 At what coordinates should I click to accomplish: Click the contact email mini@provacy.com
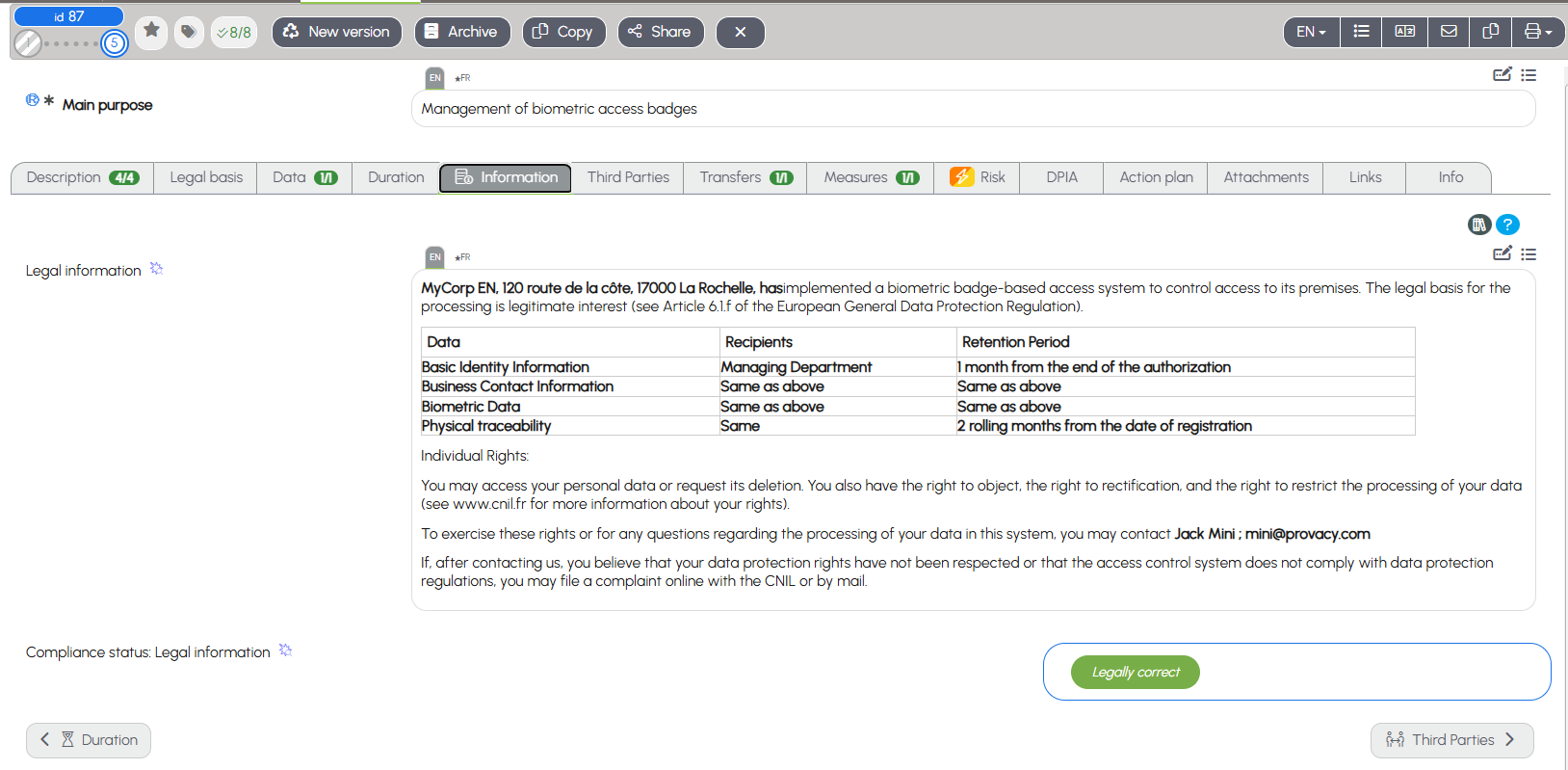1308,534
